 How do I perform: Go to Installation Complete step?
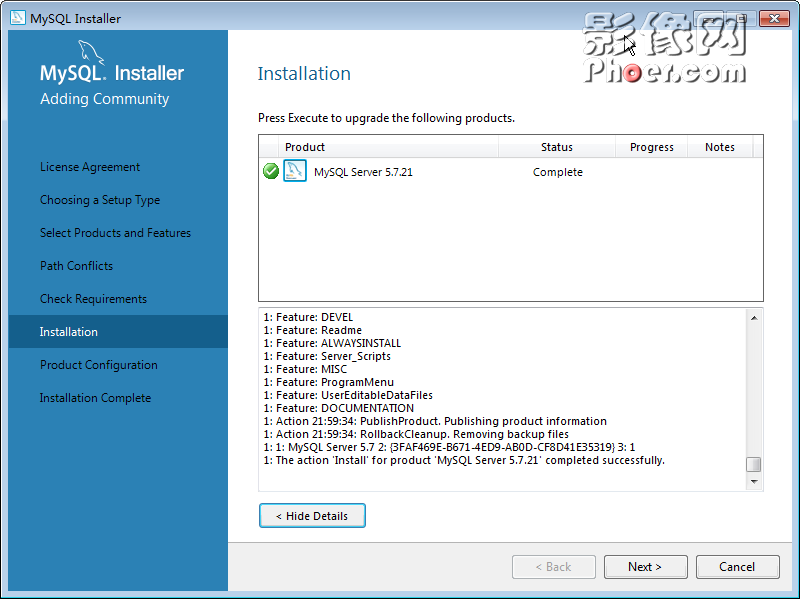point(95,398)
